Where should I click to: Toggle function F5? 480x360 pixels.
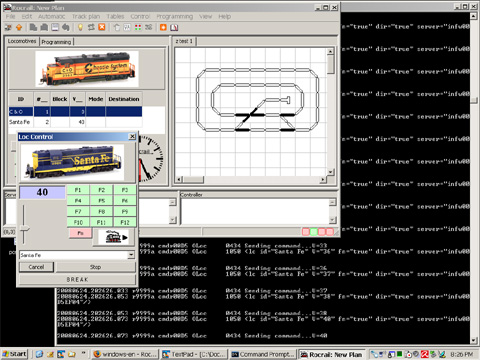pyautogui.click(x=101, y=200)
